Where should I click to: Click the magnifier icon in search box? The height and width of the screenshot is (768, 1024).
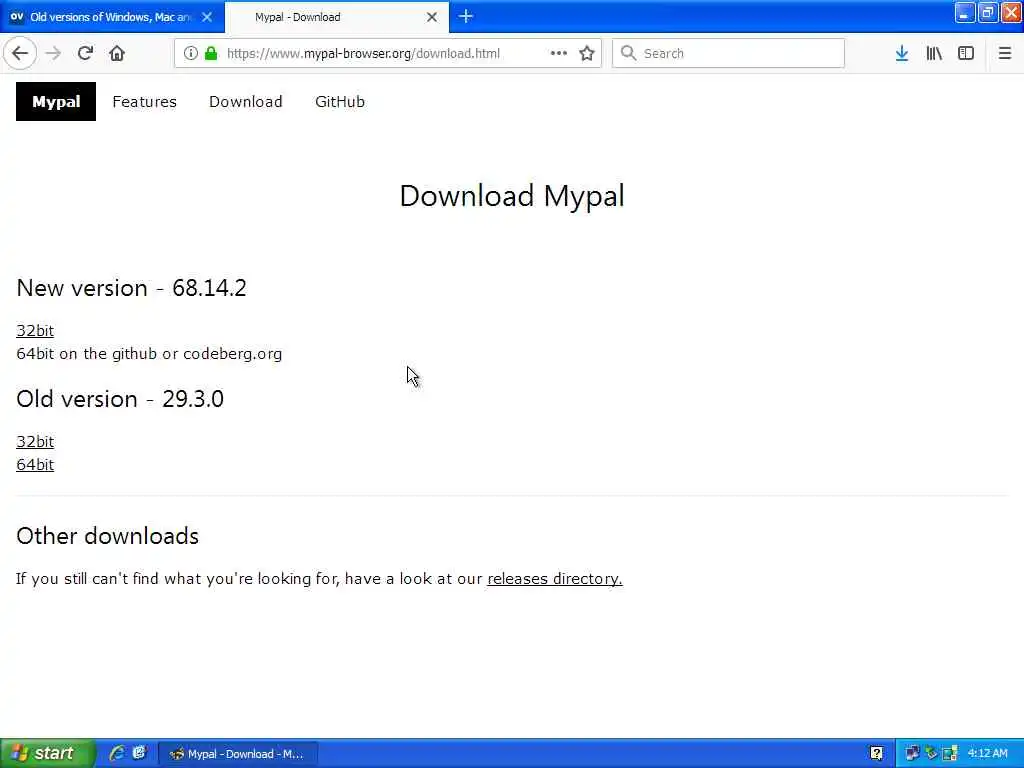click(628, 53)
